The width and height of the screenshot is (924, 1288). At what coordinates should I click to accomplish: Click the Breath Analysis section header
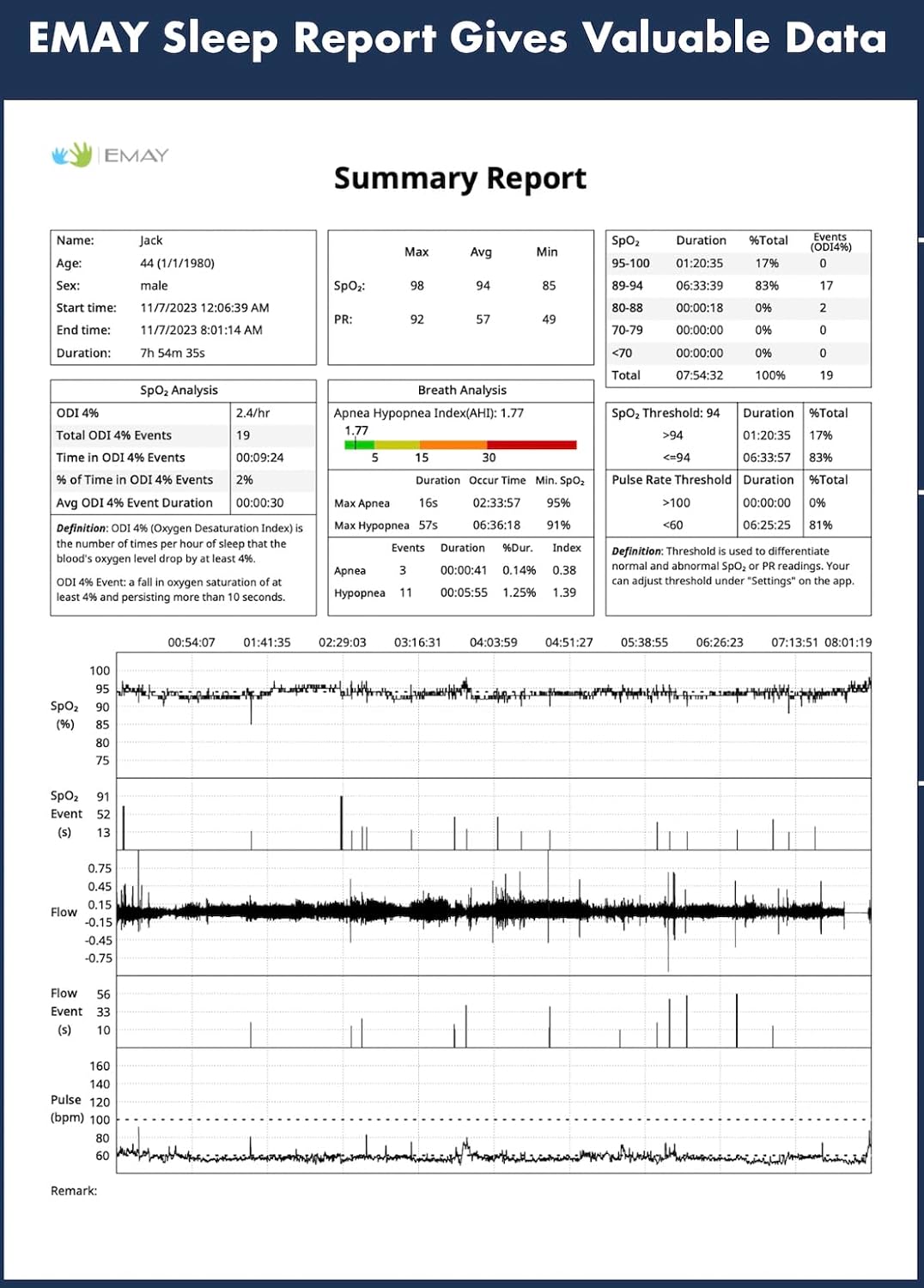point(461,391)
